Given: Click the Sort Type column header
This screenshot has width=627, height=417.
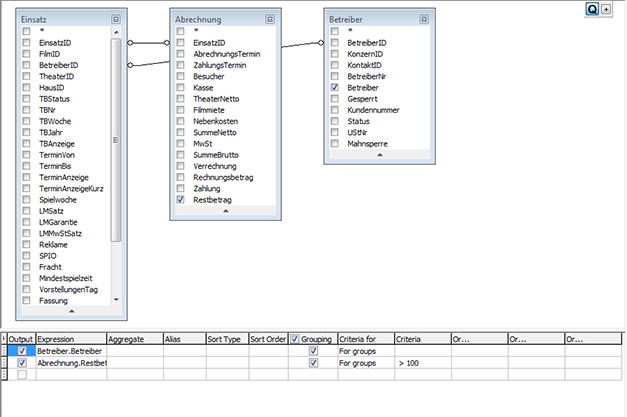Looking at the screenshot, I should click(226, 339).
